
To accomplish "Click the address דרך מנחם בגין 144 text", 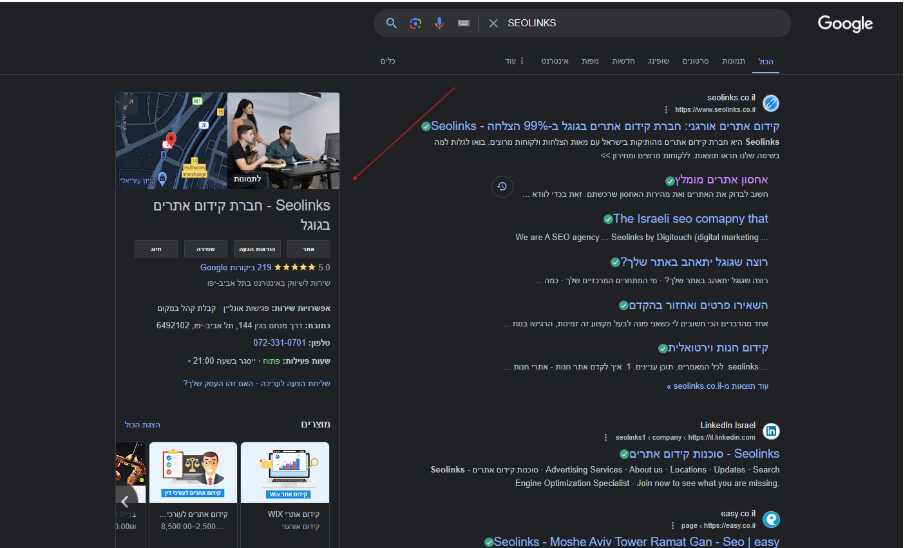I will 230,326.
